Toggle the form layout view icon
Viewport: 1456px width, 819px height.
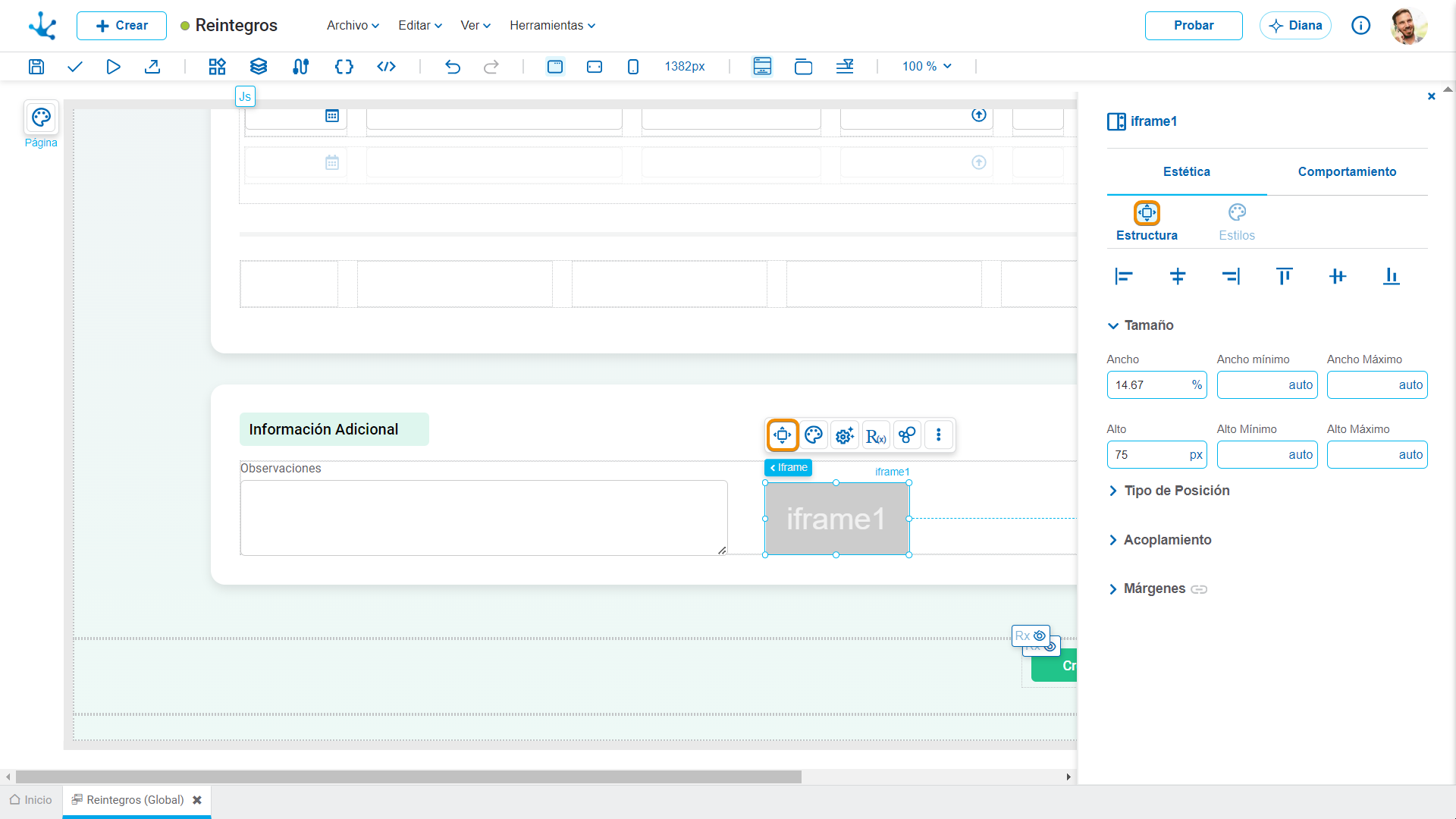pyautogui.click(x=762, y=67)
